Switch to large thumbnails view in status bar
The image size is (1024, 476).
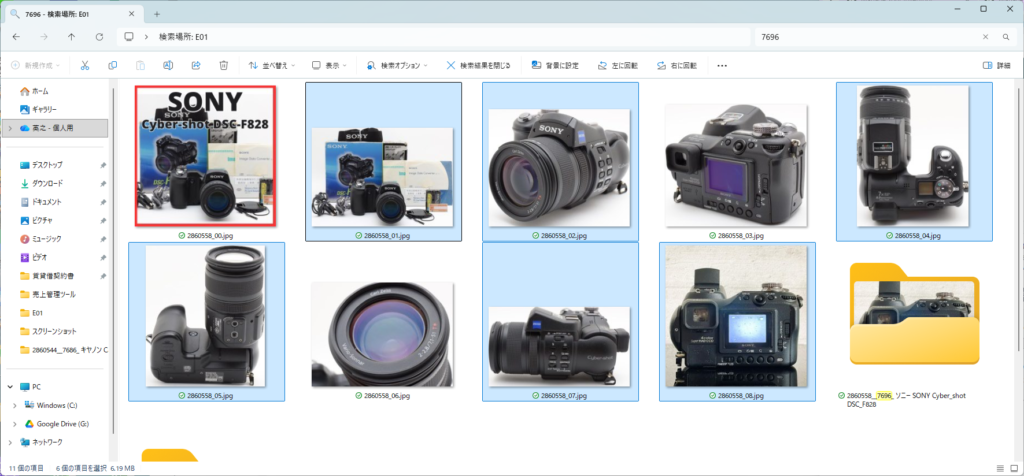1014,468
